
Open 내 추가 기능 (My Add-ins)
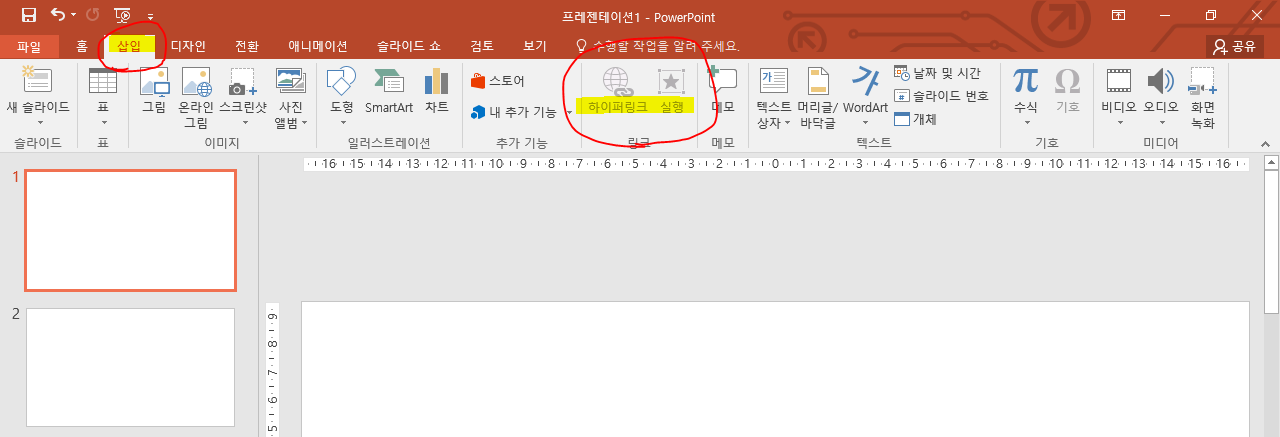tap(513, 112)
